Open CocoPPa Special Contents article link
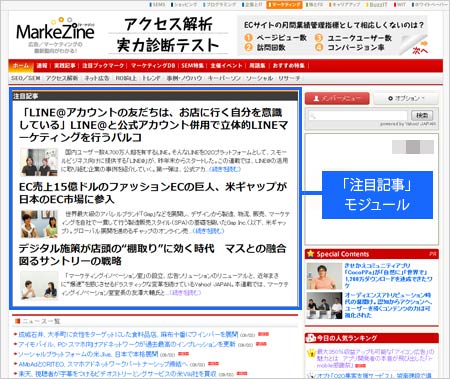This screenshot has width=450, height=379. [388, 275]
